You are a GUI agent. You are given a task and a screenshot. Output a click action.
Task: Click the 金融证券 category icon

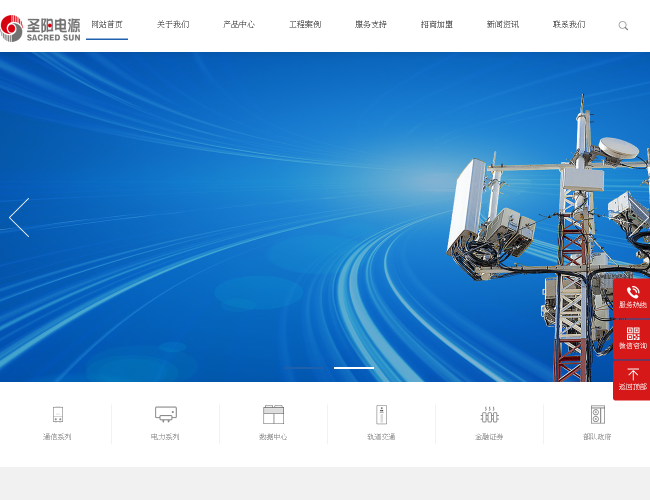coord(490,415)
